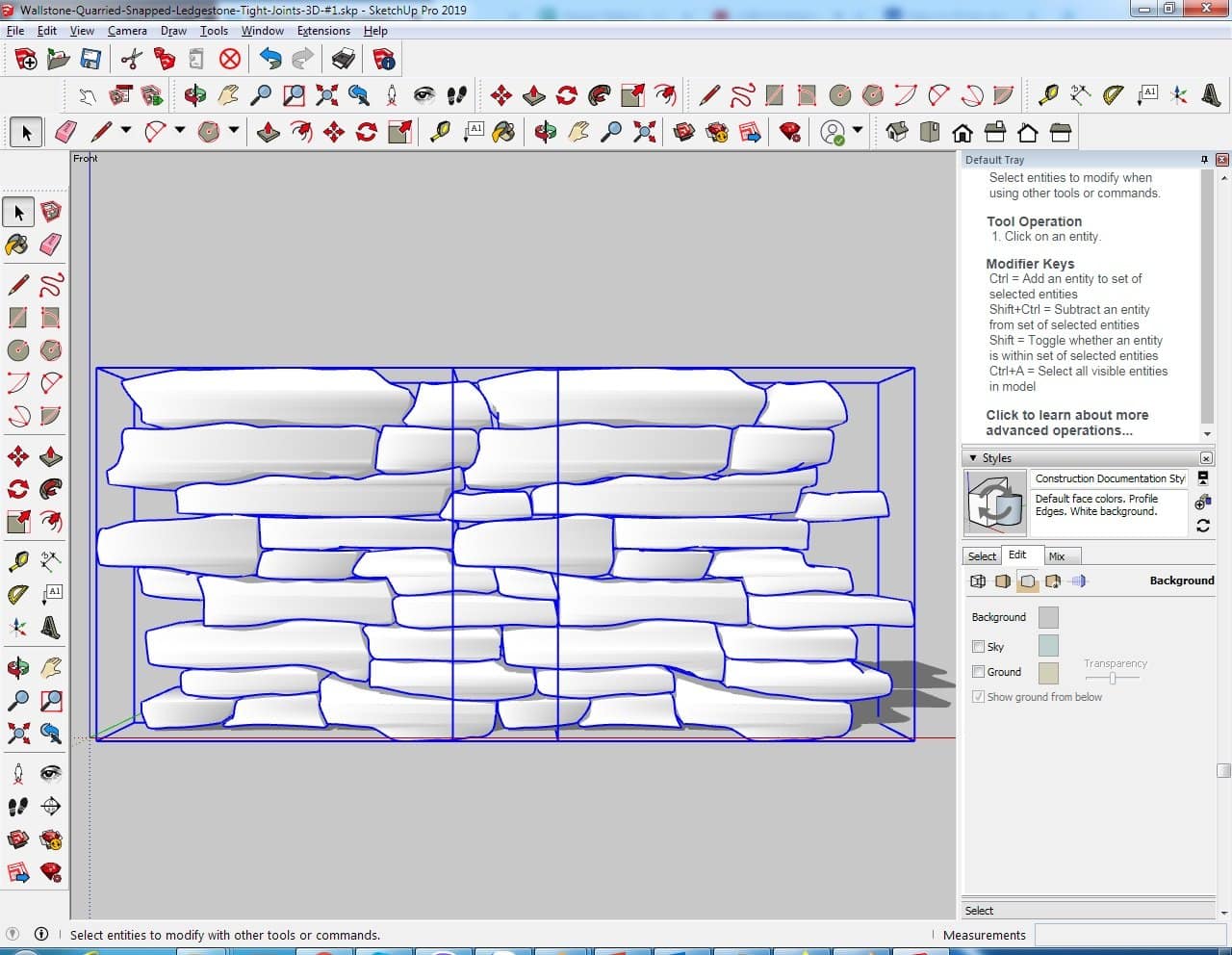Click the Background color swatch
Viewport: 1232px width, 955px height.
[x=1048, y=618]
